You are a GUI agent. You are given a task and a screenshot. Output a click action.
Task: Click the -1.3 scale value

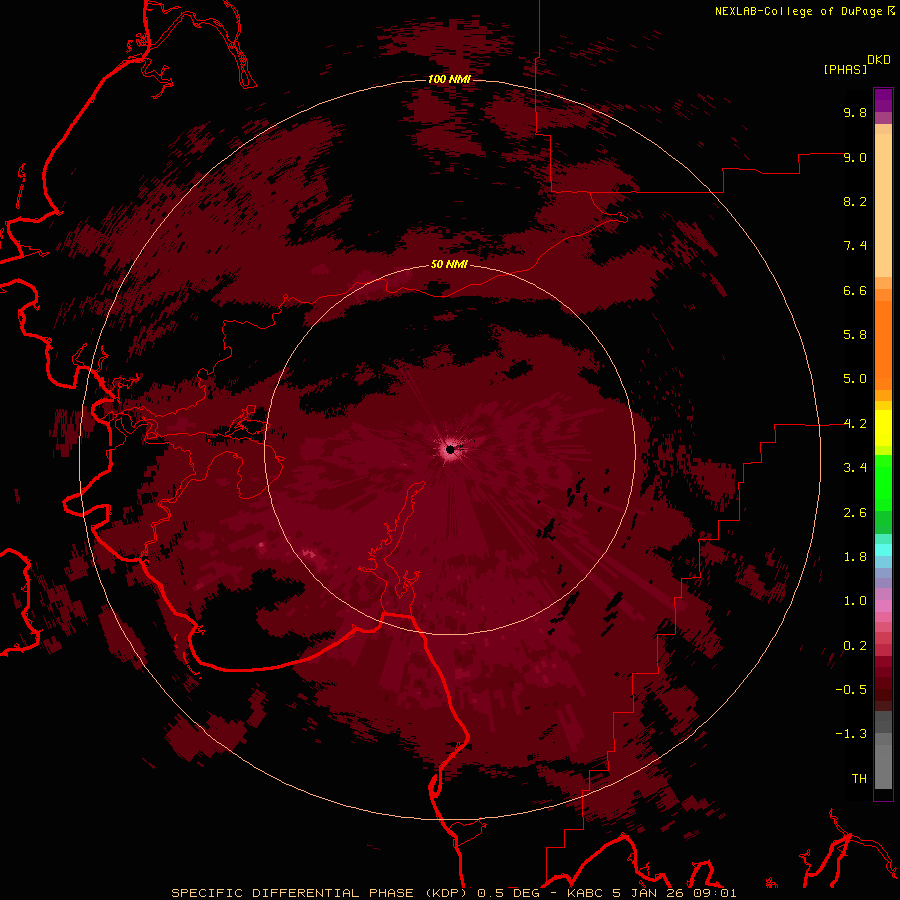(x=851, y=734)
